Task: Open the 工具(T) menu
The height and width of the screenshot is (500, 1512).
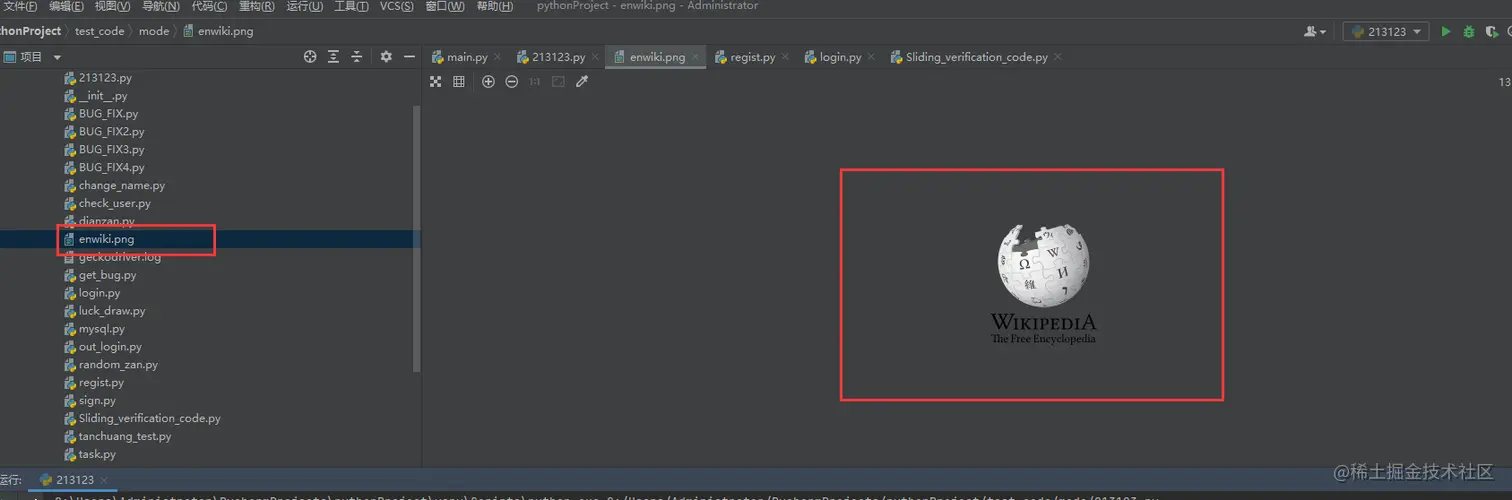Action: click(351, 6)
